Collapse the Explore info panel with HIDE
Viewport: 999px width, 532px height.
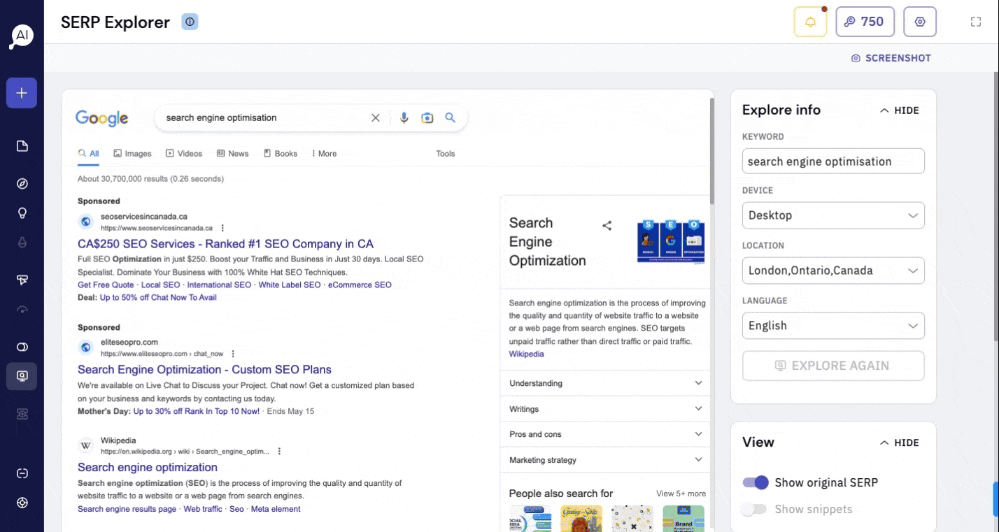click(x=899, y=111)
